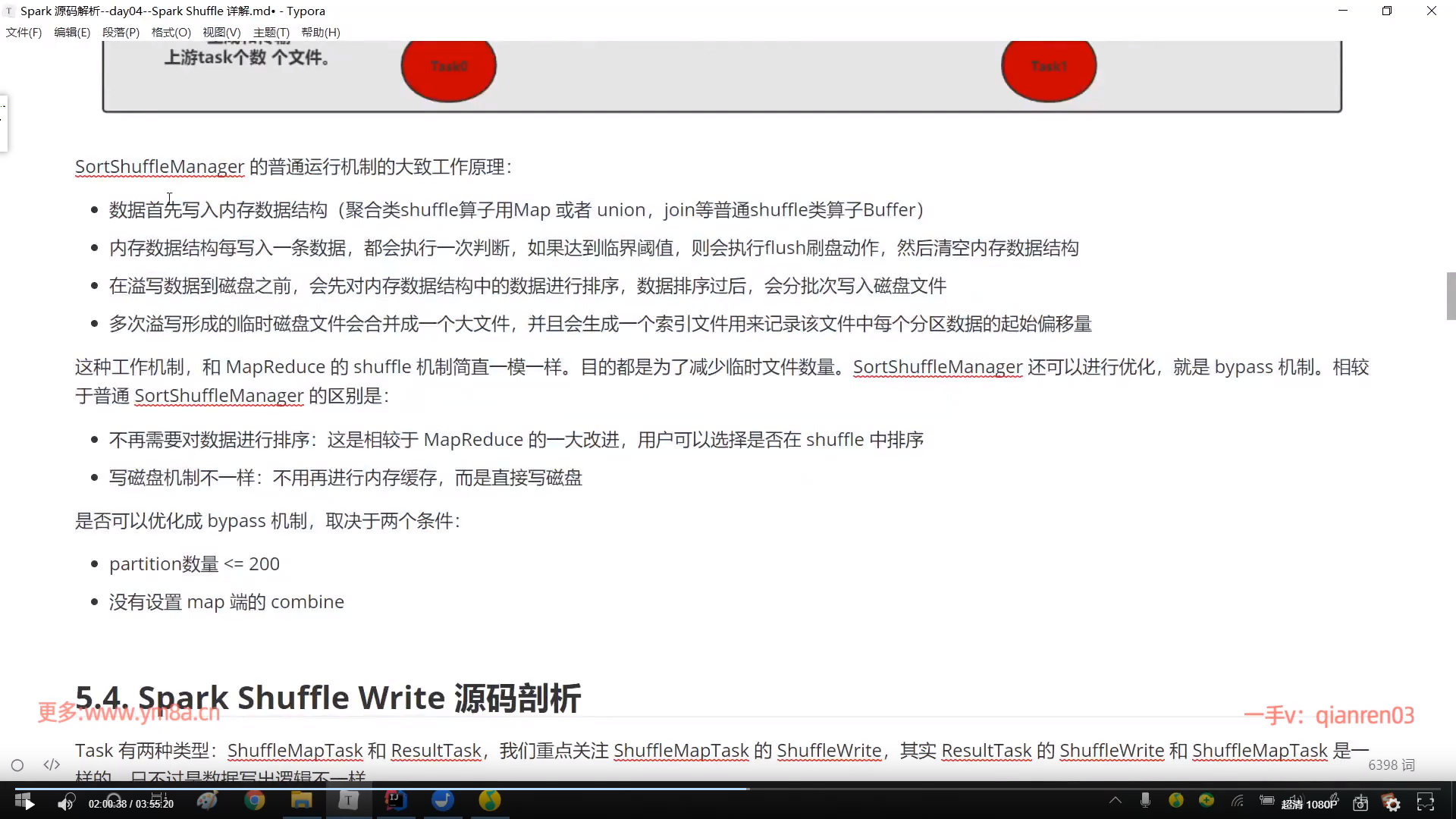Toggle sidebar circle icon at bottom-left
This screenshot has width=1456, height=819.
click(17, 765)
